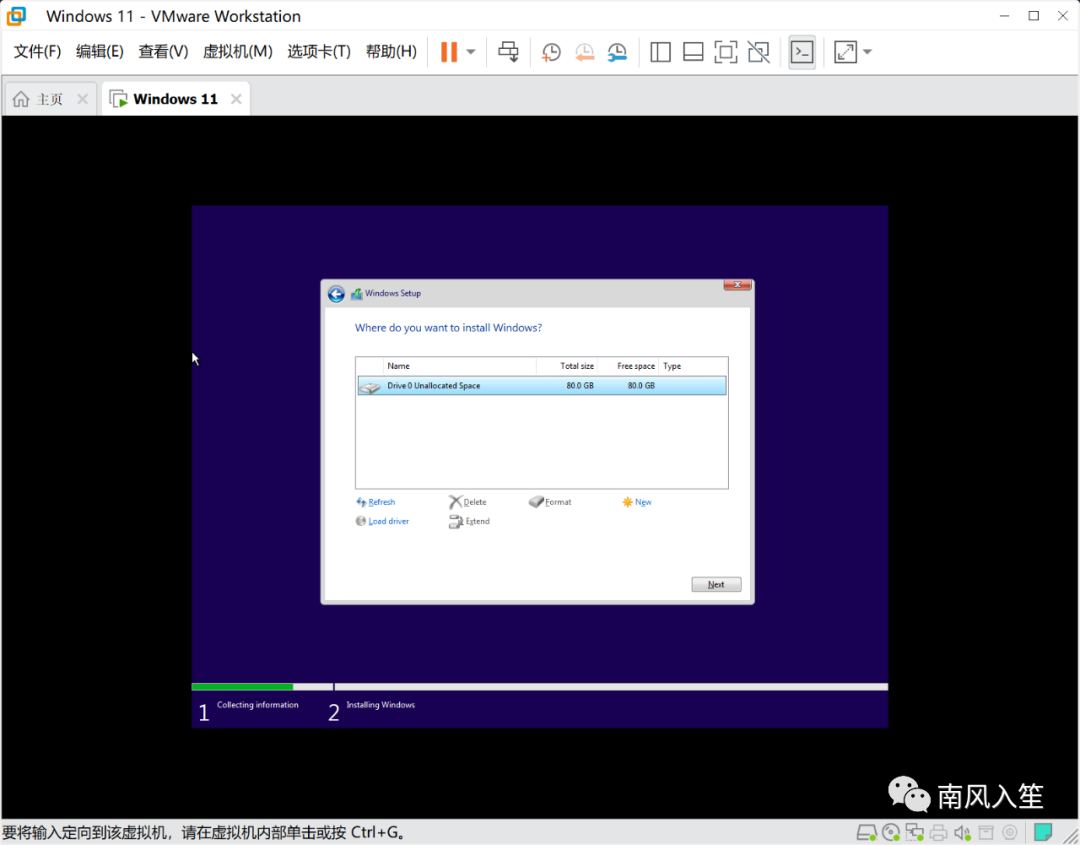Toggle the console view button
Image resolution: width=1080 pixels, height=845 pixels.
pyautogui.click(x=802, y=52)
